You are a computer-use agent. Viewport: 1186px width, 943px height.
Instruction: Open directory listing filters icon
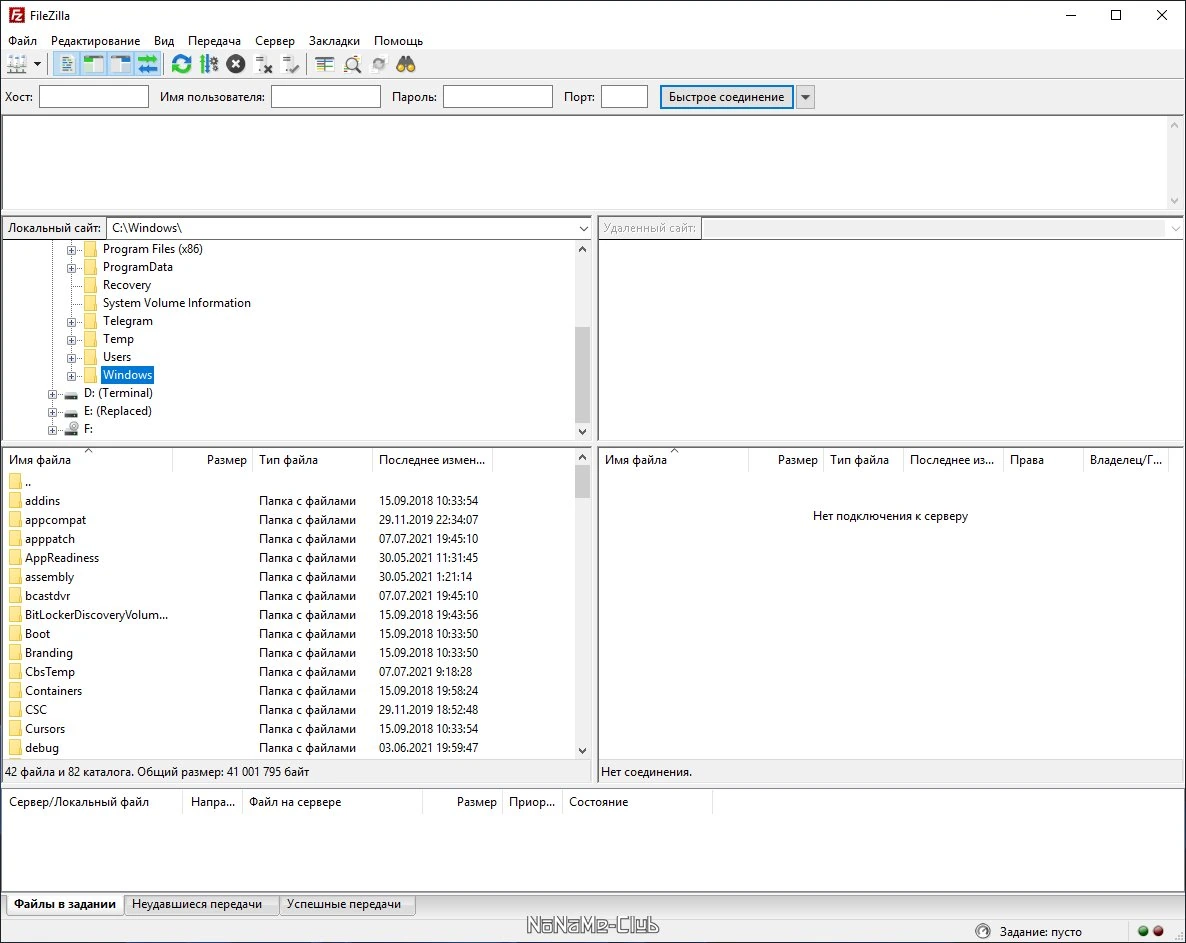click(324, 64)
